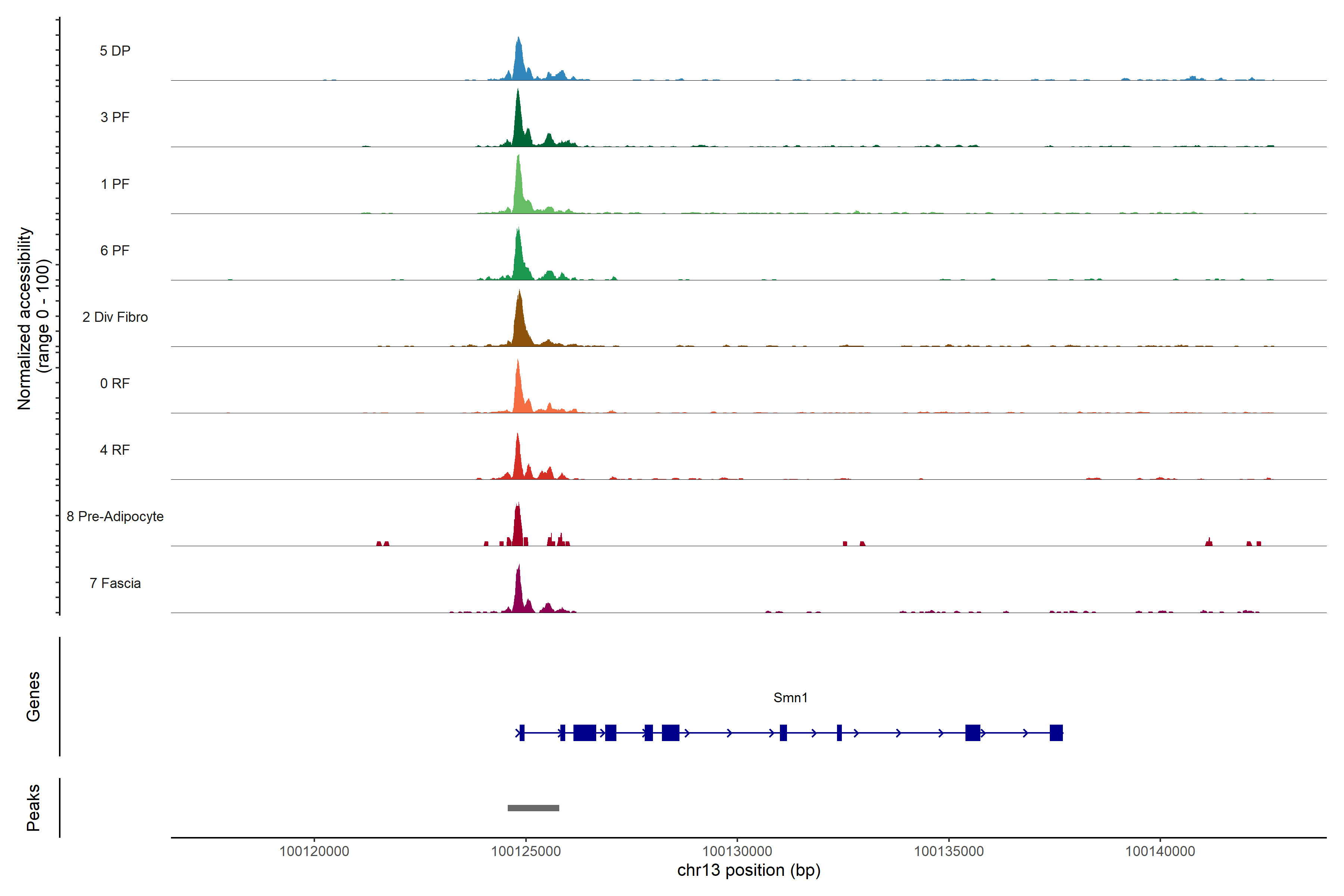
Task: Click the chr13 position axis title
Action: pos(749,870)
